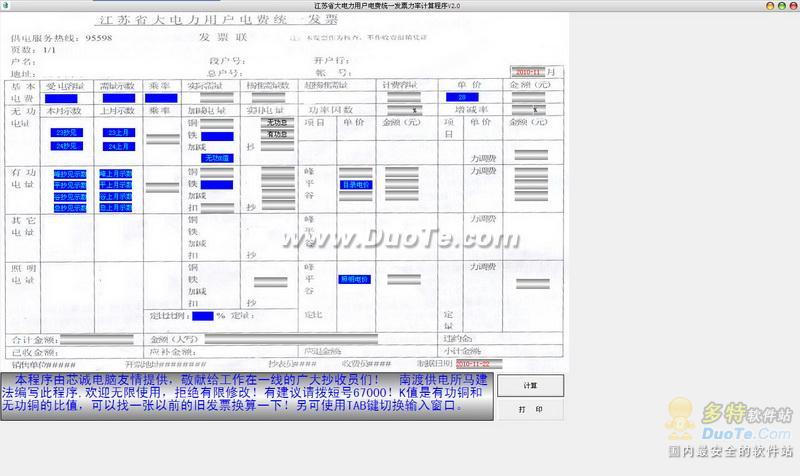This screenshot has width=800, height=476.
Task: Click the 有功总 gray field
Action: [278, 134]
